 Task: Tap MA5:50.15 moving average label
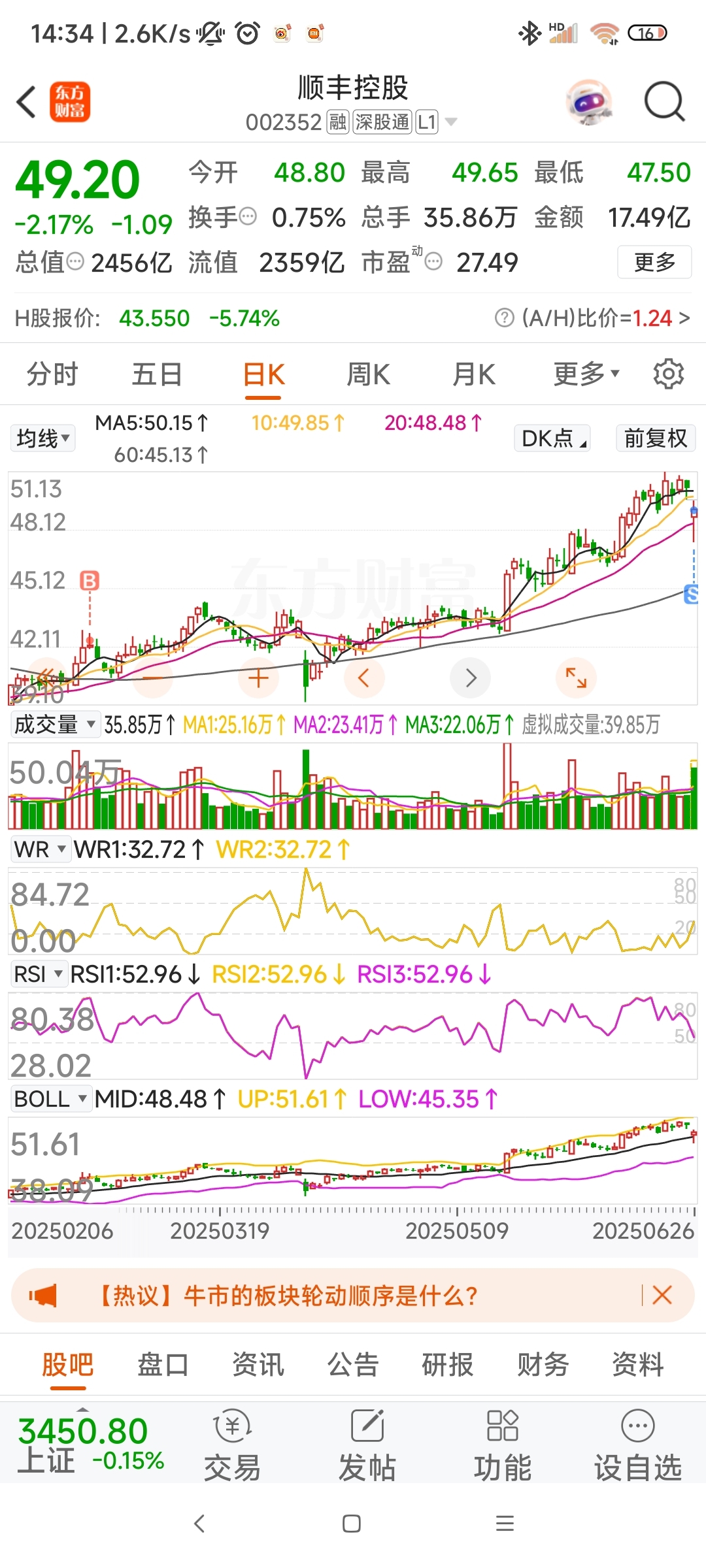(x=152, y=423)
